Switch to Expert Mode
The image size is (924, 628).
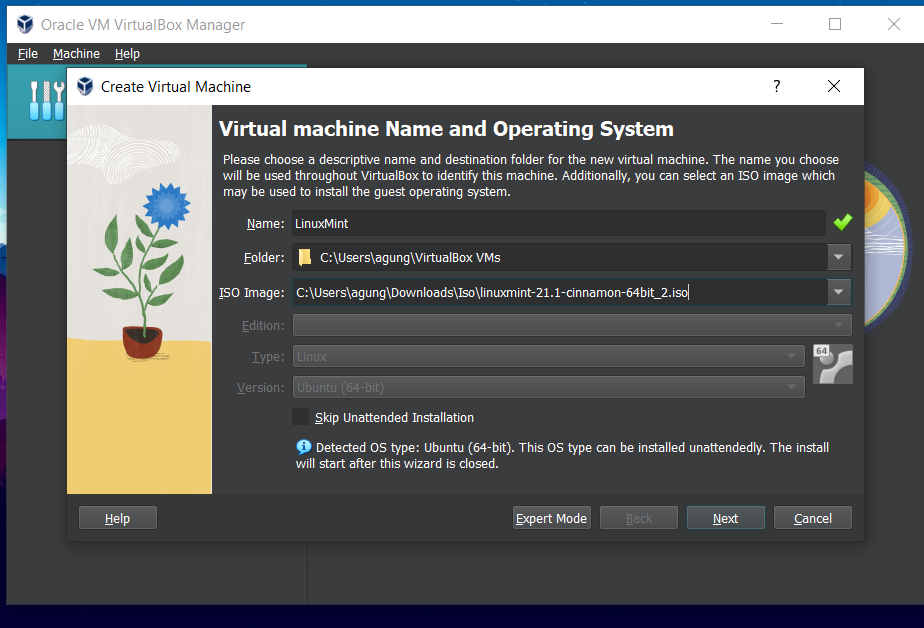[x=551, y=518]
